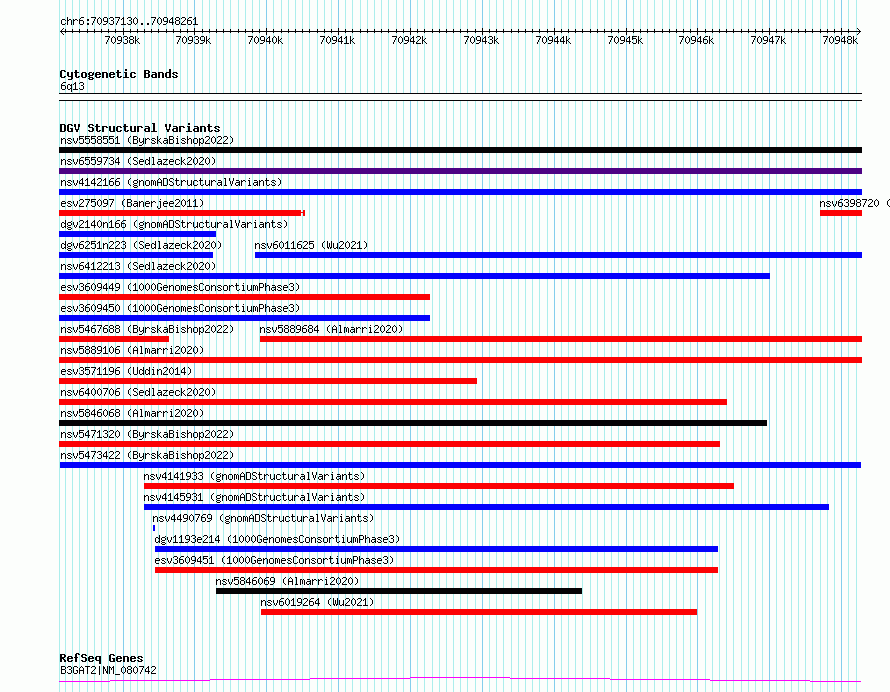Click the 70947k ruler position label
The width and height of the screenshot is (890, 692).
[768, 40]
